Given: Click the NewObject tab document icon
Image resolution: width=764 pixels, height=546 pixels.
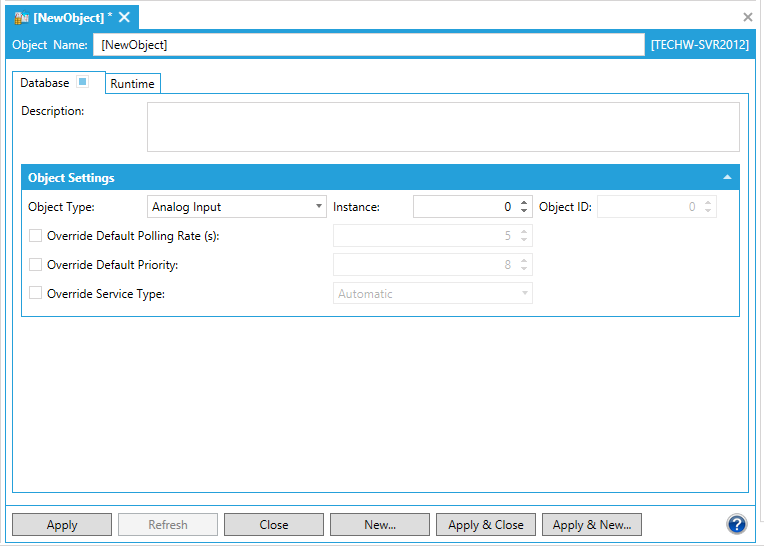Looking at the screenshot, I should 21,18.
